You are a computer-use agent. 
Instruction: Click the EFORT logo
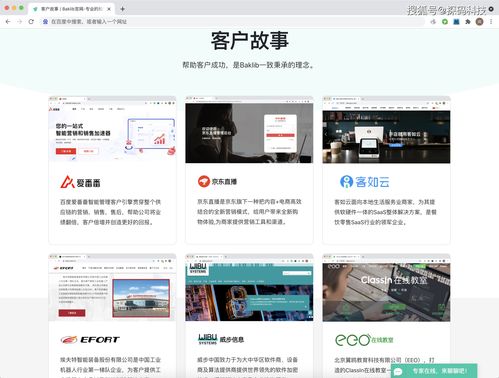[90, 340]
